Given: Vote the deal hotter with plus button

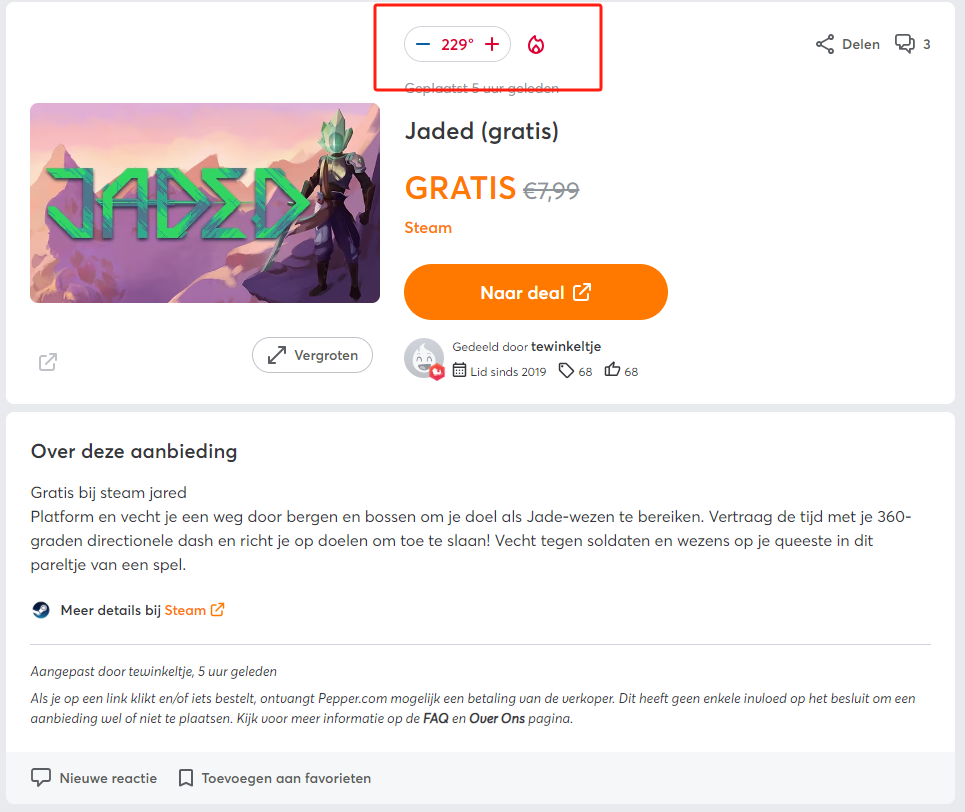Looking at the screenshot, I should point(492,44).
